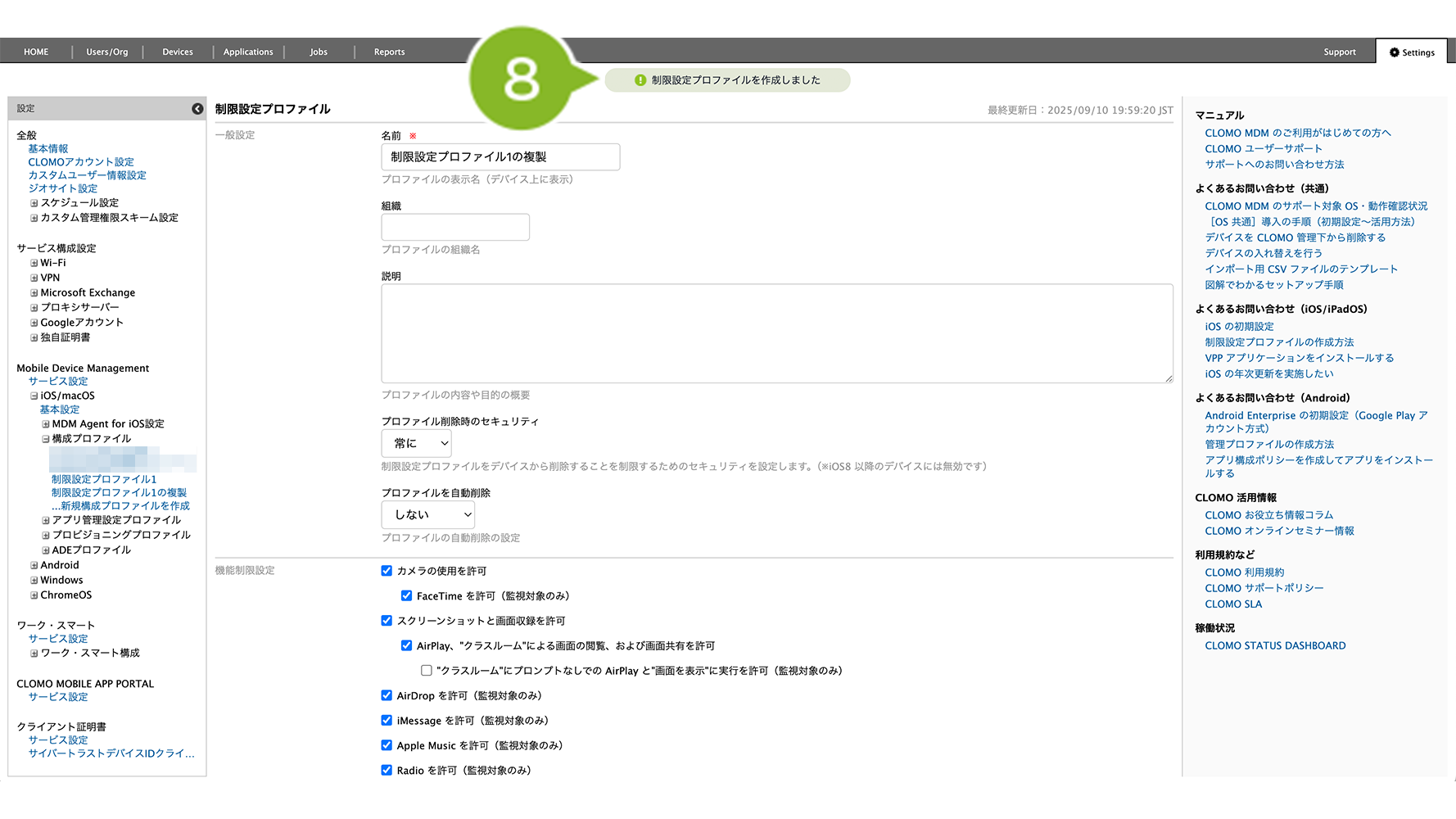The height and width of the screenshot is (819, 1456).
Task: Click into the 説明 description text area
Action: coord(776,333)
